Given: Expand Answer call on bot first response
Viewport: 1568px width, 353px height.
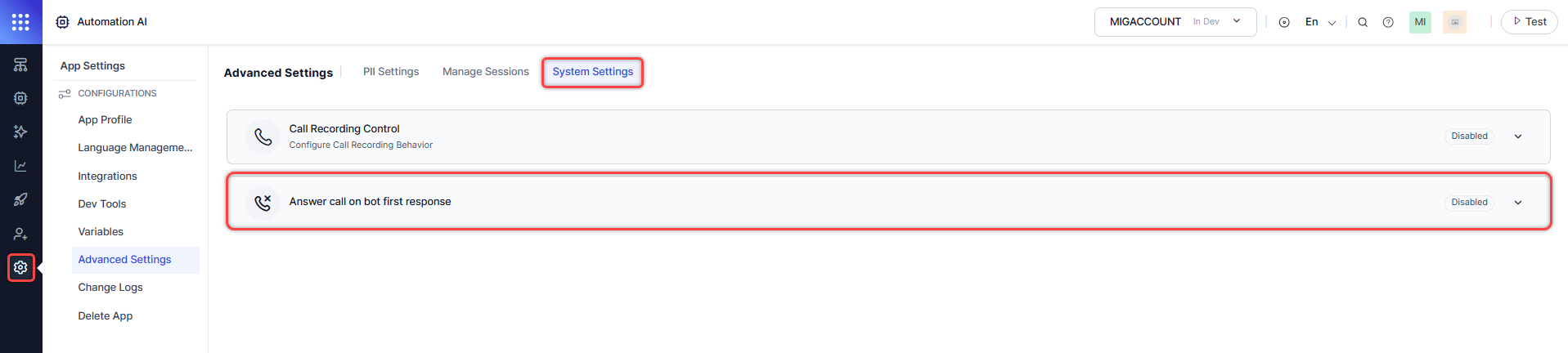Looking at the screenshot, I should pyautogui.click(x=1517, y=203).
